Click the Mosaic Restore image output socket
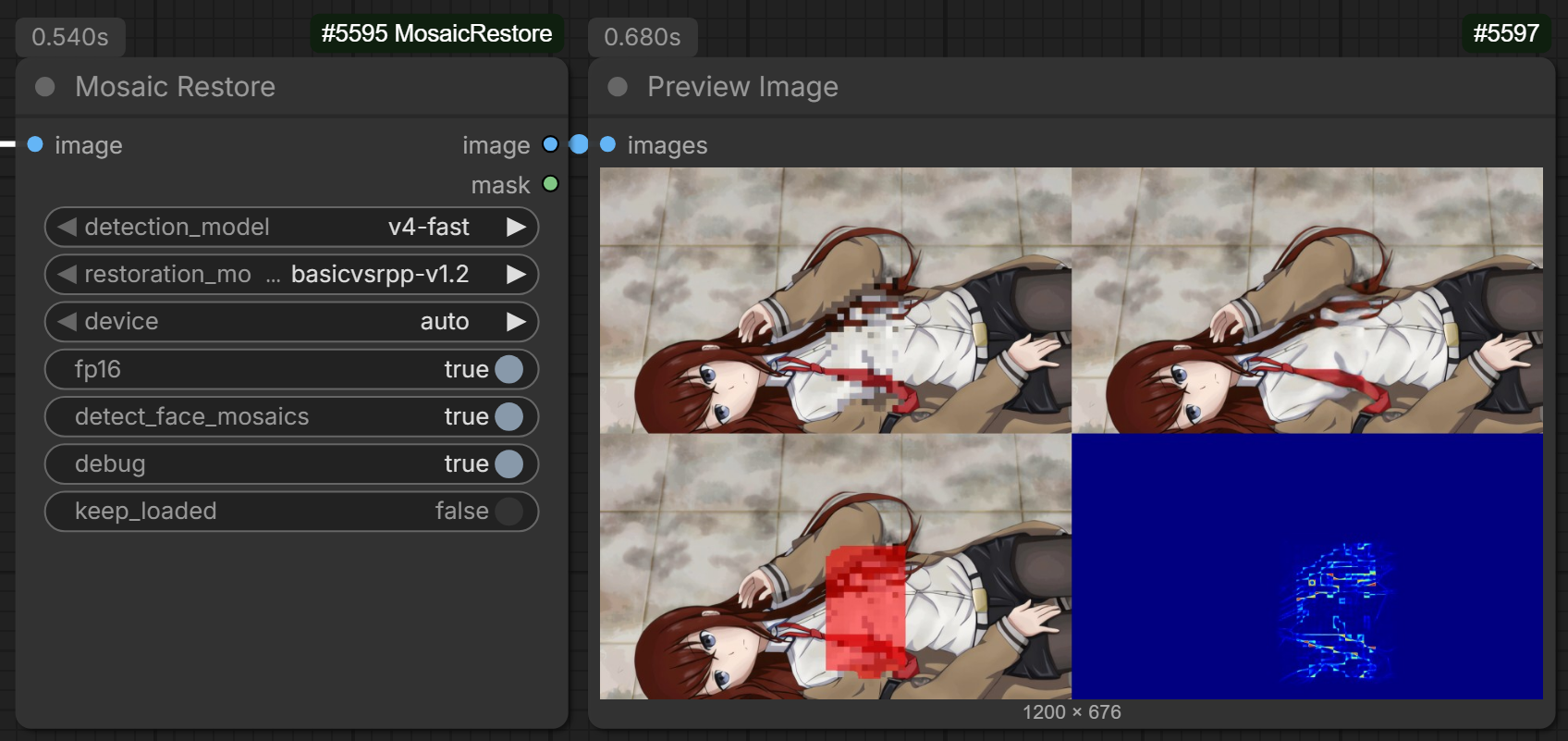Image resolution: width=1568 pixels, height=741 pixels. pos(550,144)
